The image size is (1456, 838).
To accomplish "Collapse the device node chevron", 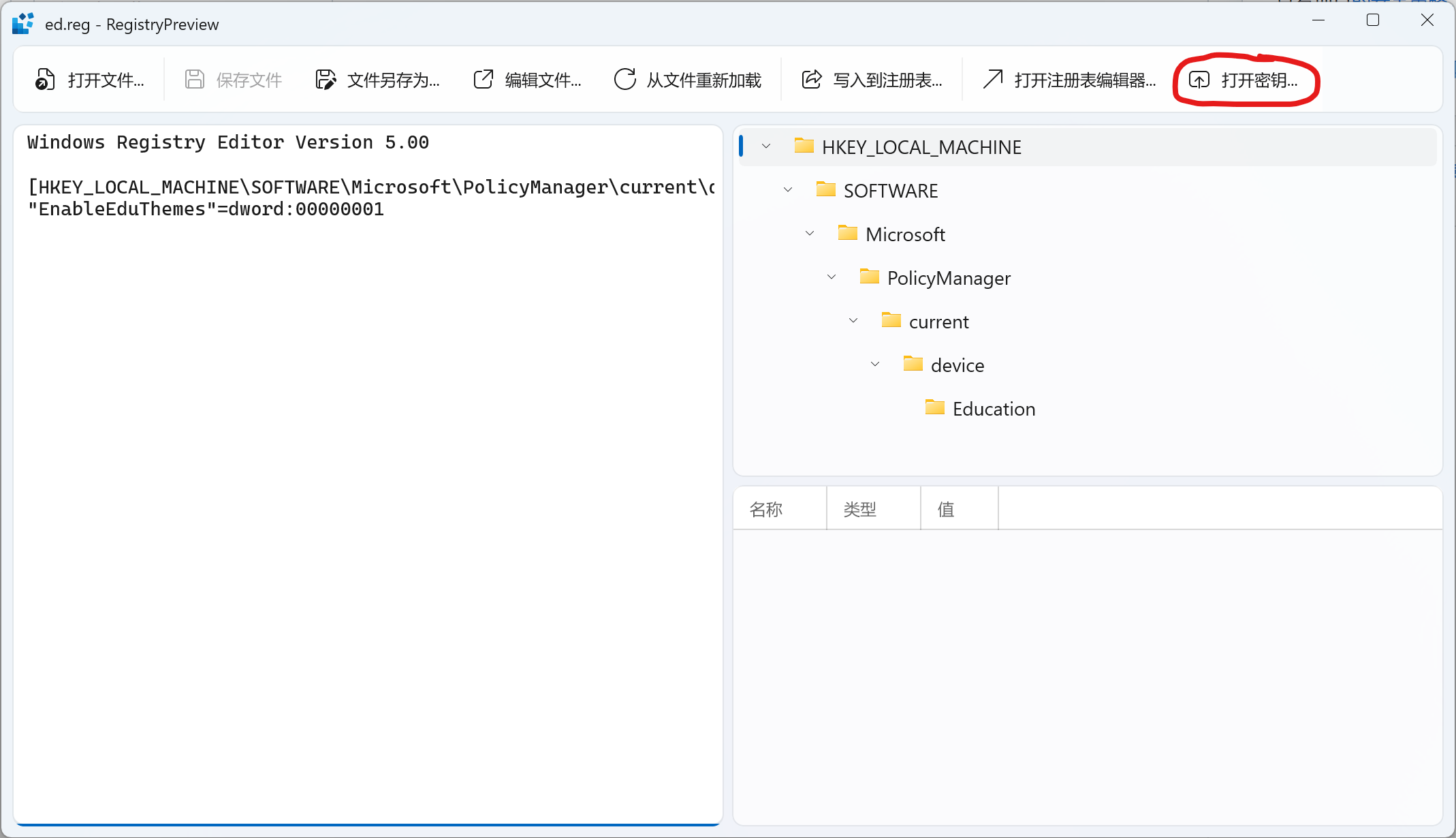I will [x=875, y=364].
